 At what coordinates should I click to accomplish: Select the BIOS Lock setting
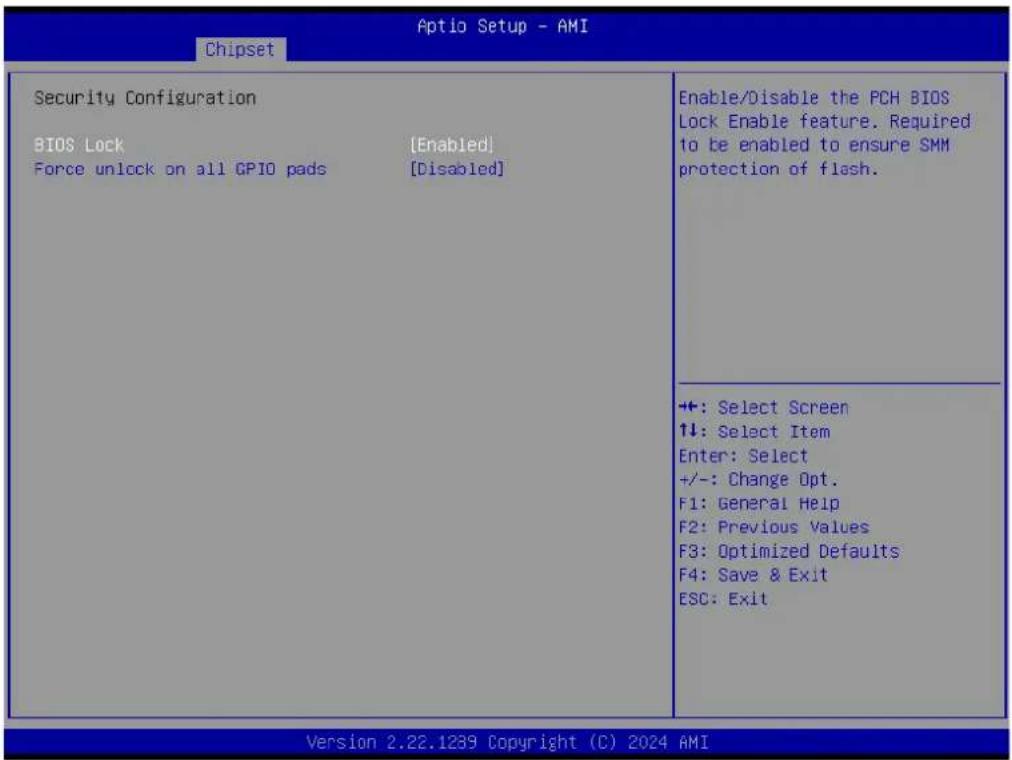[x=79, y=145]
